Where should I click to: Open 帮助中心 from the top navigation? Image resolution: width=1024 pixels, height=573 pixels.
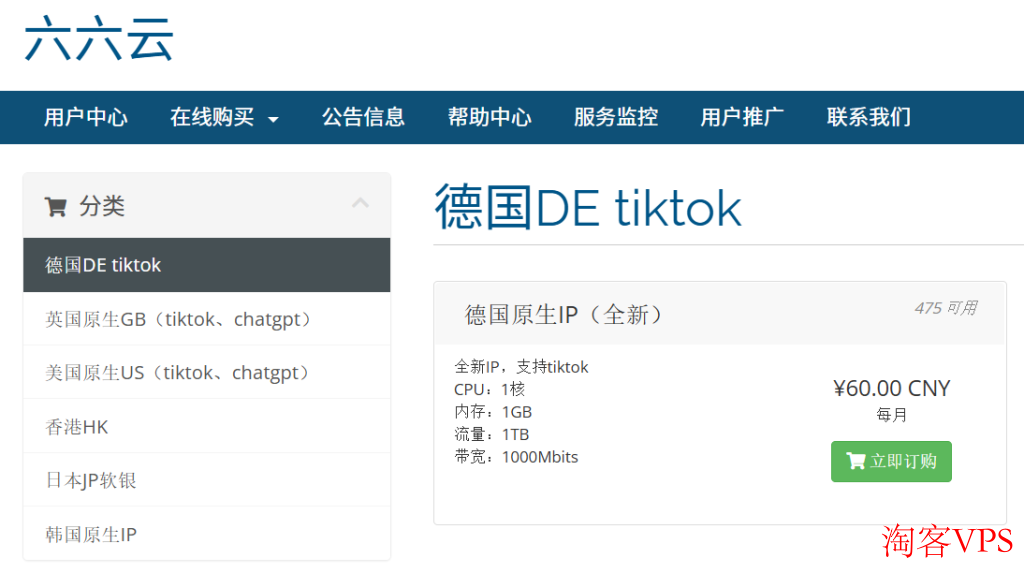(489, 118)
